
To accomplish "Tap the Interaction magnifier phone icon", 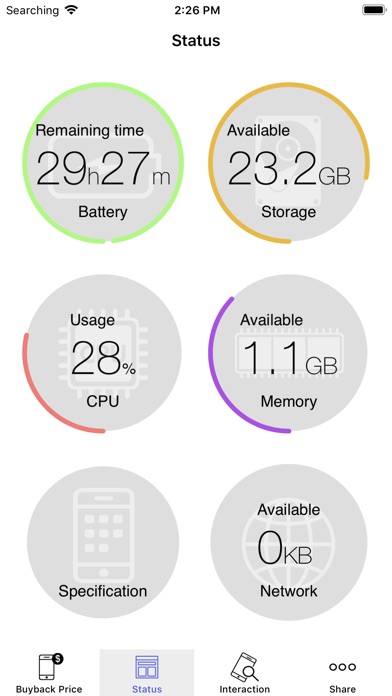I will (245, 666).
